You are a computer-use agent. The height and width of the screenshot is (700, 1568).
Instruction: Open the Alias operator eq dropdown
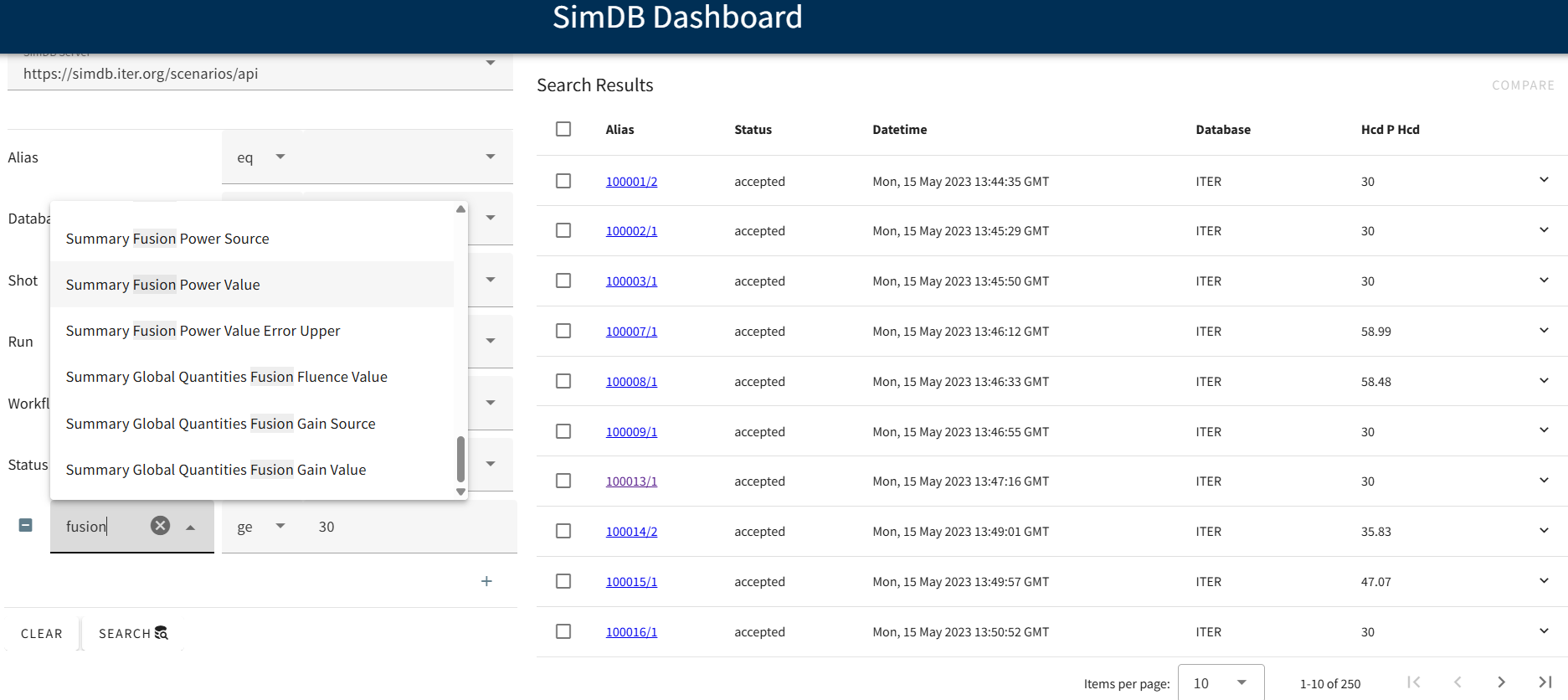coord(261,157)
